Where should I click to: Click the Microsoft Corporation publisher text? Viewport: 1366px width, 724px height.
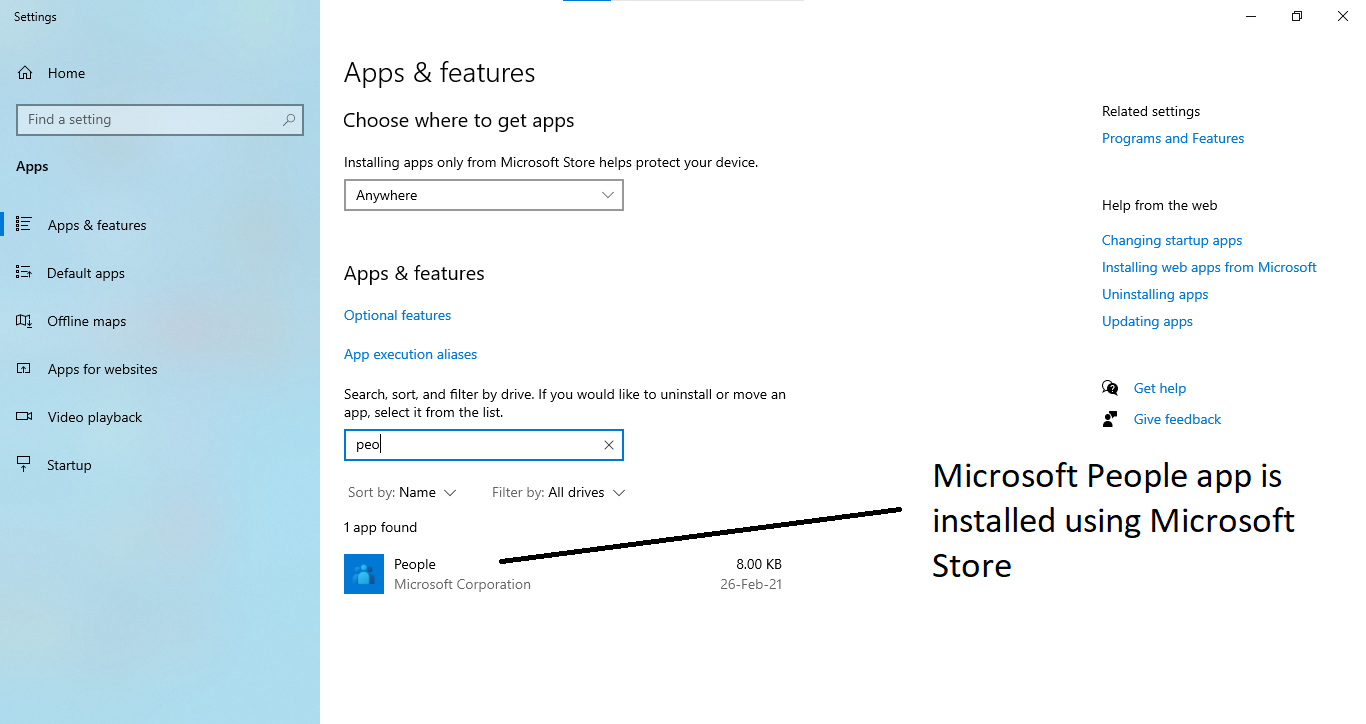pyautogui.click(x=462, y=584)
